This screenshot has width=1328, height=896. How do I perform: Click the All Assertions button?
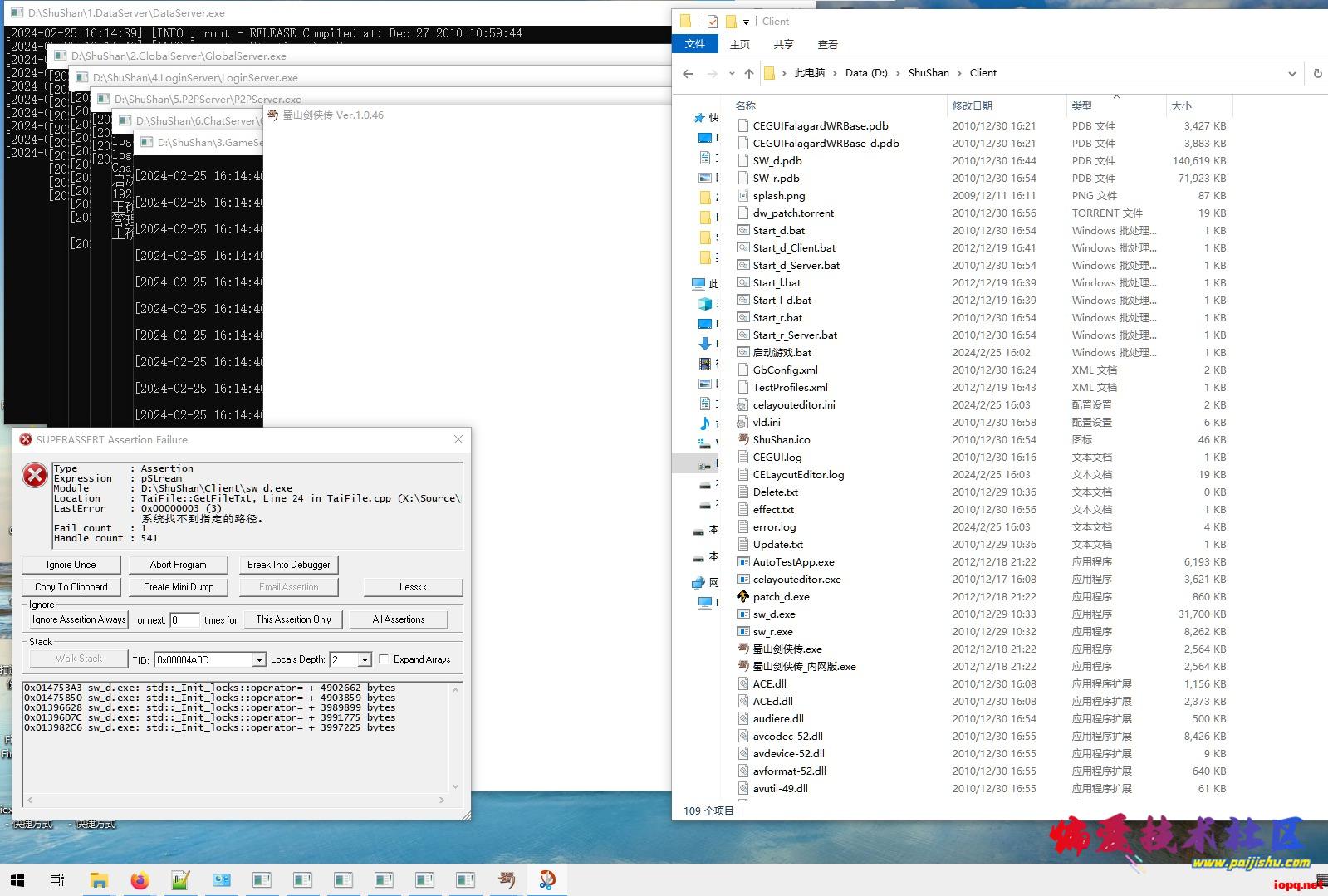[x=399, y=619]
